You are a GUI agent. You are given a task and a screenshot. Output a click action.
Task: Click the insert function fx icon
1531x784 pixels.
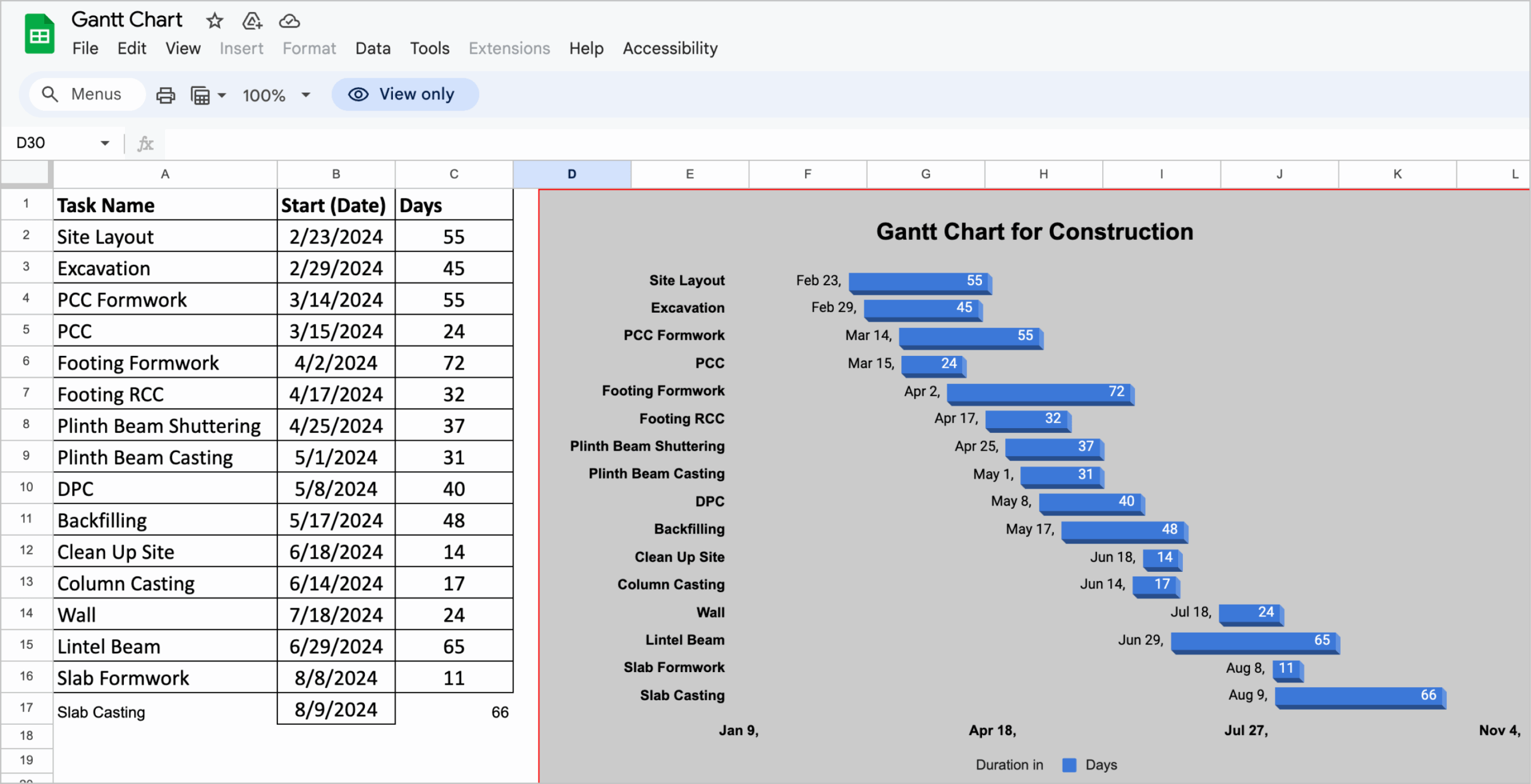coord(144,143)
